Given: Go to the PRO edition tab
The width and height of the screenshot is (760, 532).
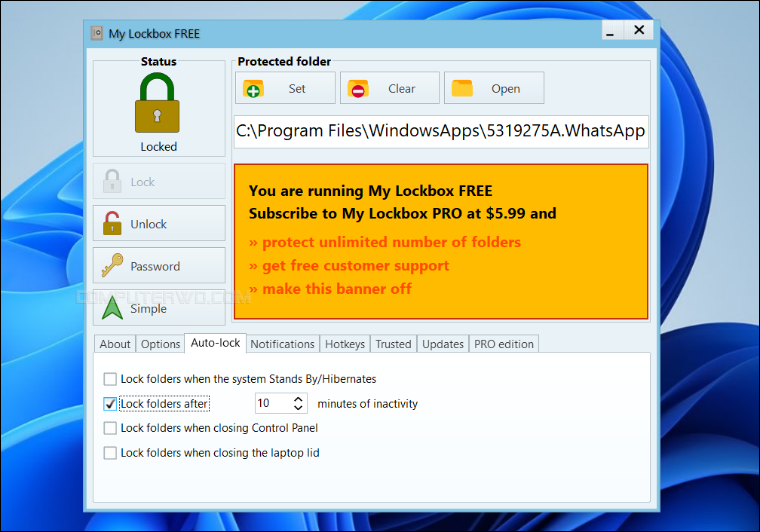Looking at the screenshot, I should 504,344.
